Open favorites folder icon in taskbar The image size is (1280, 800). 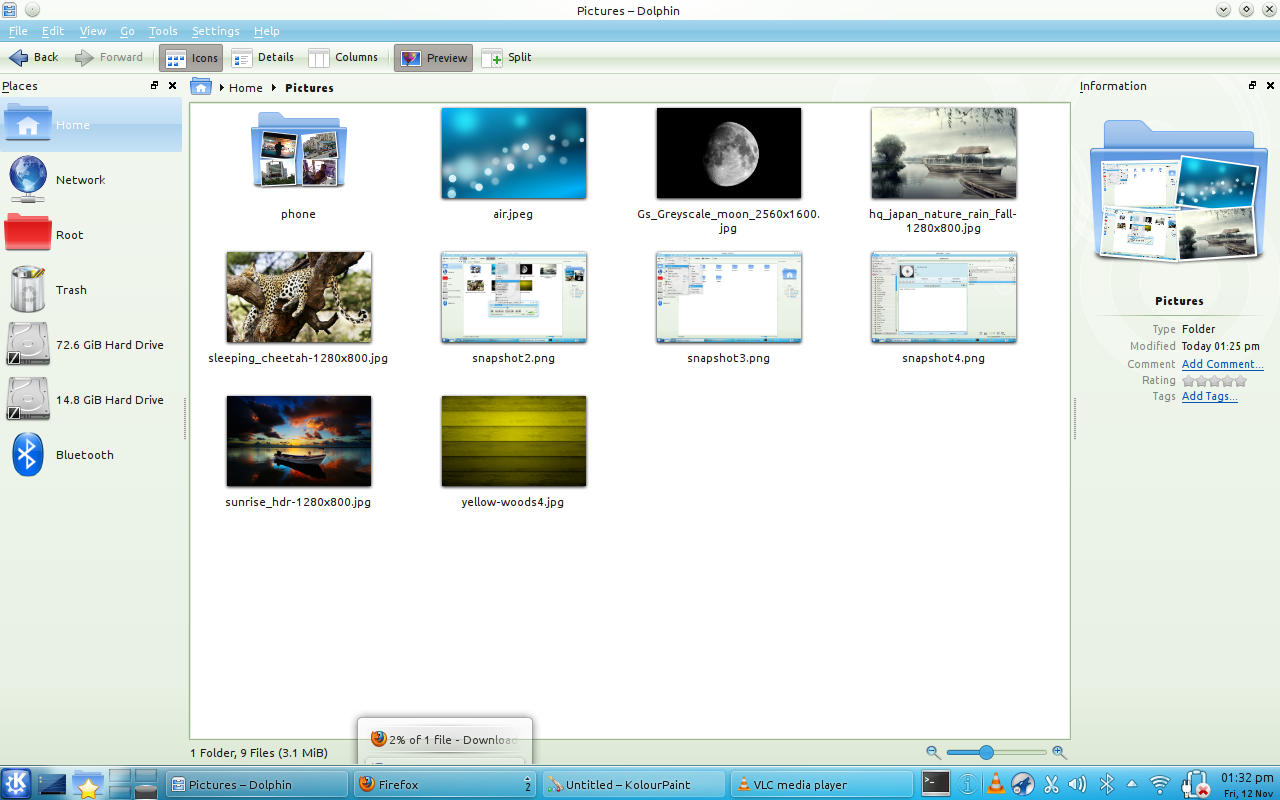88,785
